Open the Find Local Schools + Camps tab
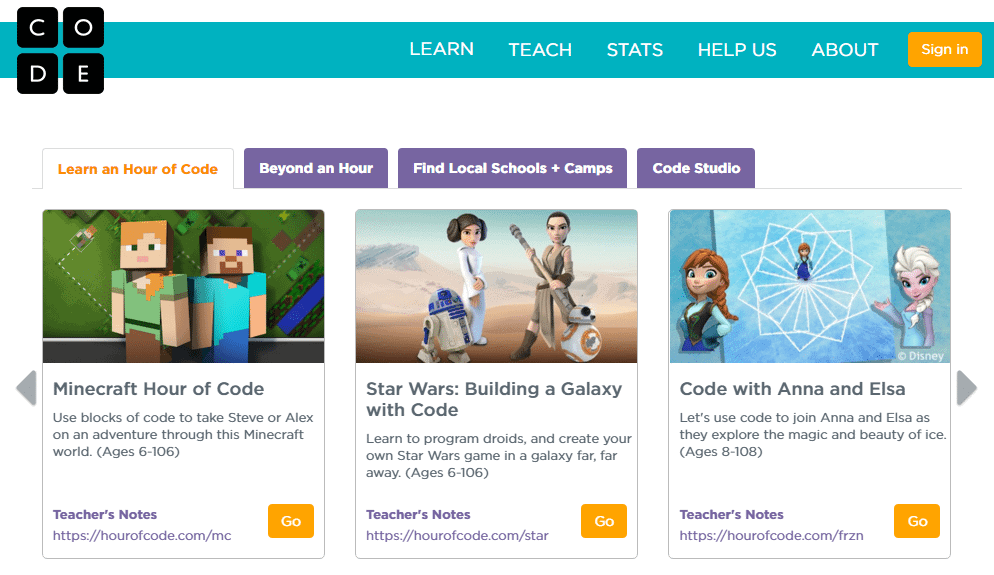This screenshot has height=575, width=994. tap(512, 168)
